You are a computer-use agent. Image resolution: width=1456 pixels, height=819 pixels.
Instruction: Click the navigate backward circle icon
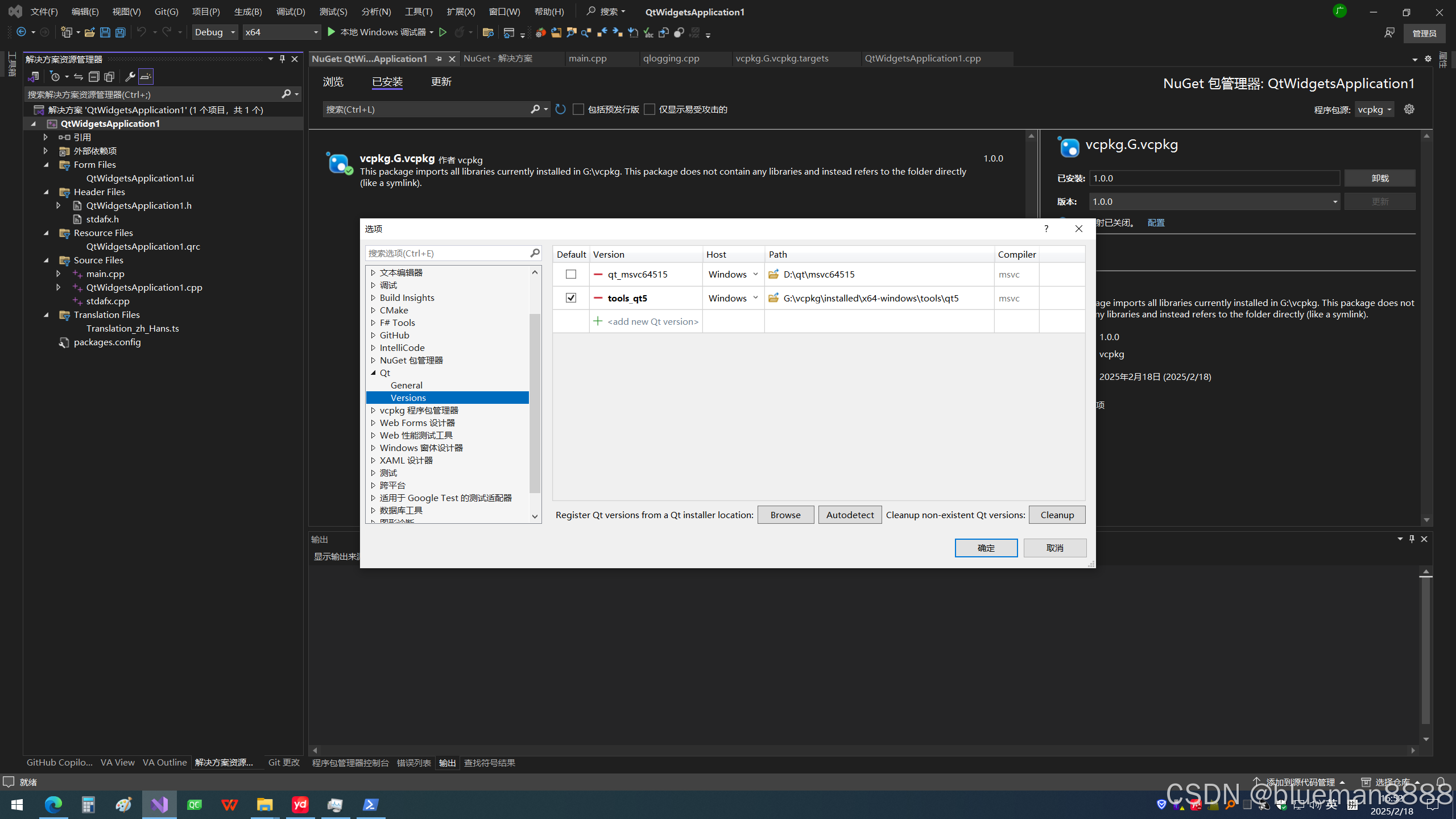(21, 32)
